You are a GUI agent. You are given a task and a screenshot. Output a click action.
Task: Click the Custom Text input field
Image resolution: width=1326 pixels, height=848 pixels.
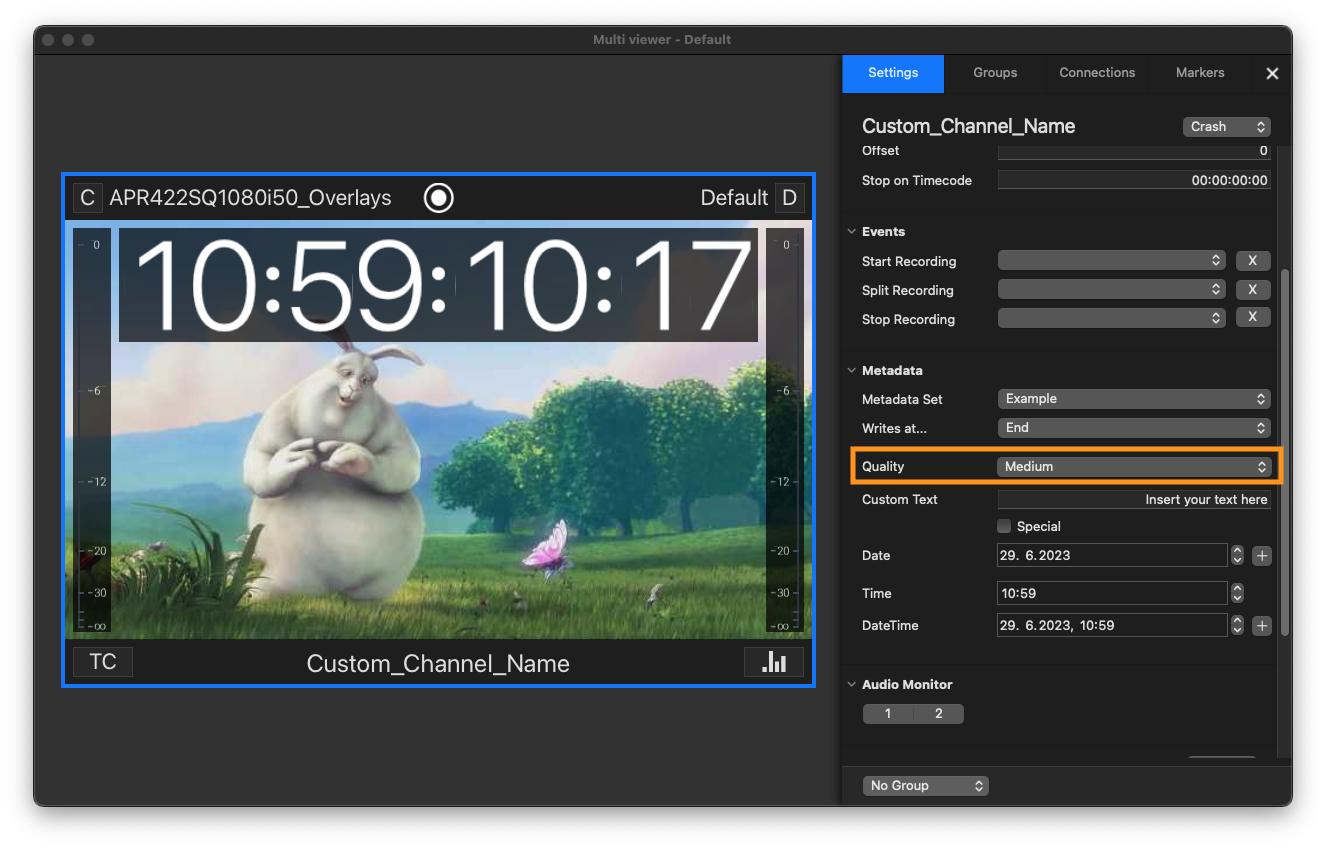click(1134, 499)
